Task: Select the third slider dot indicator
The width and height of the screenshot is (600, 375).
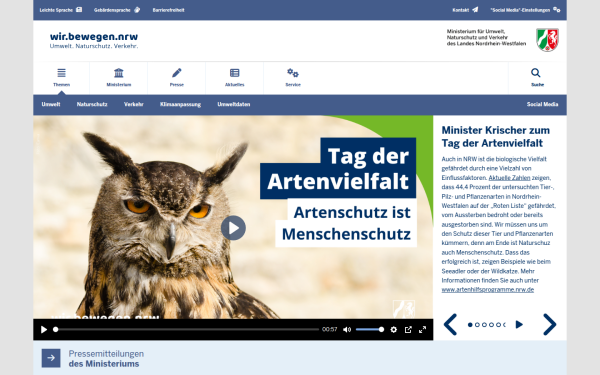Action: coord(484,324)
